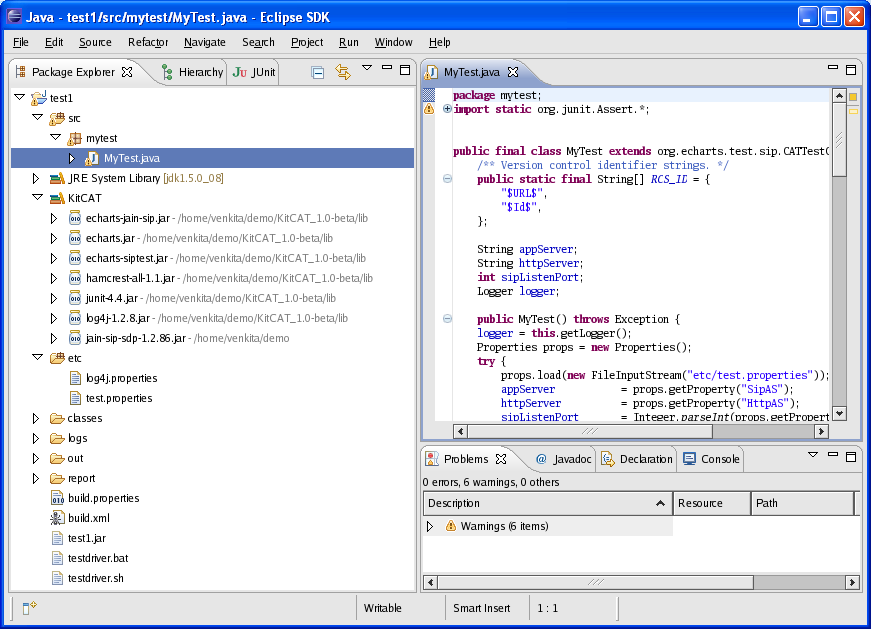
Task: Click build.properties file icon
Action: pos(57,498)
